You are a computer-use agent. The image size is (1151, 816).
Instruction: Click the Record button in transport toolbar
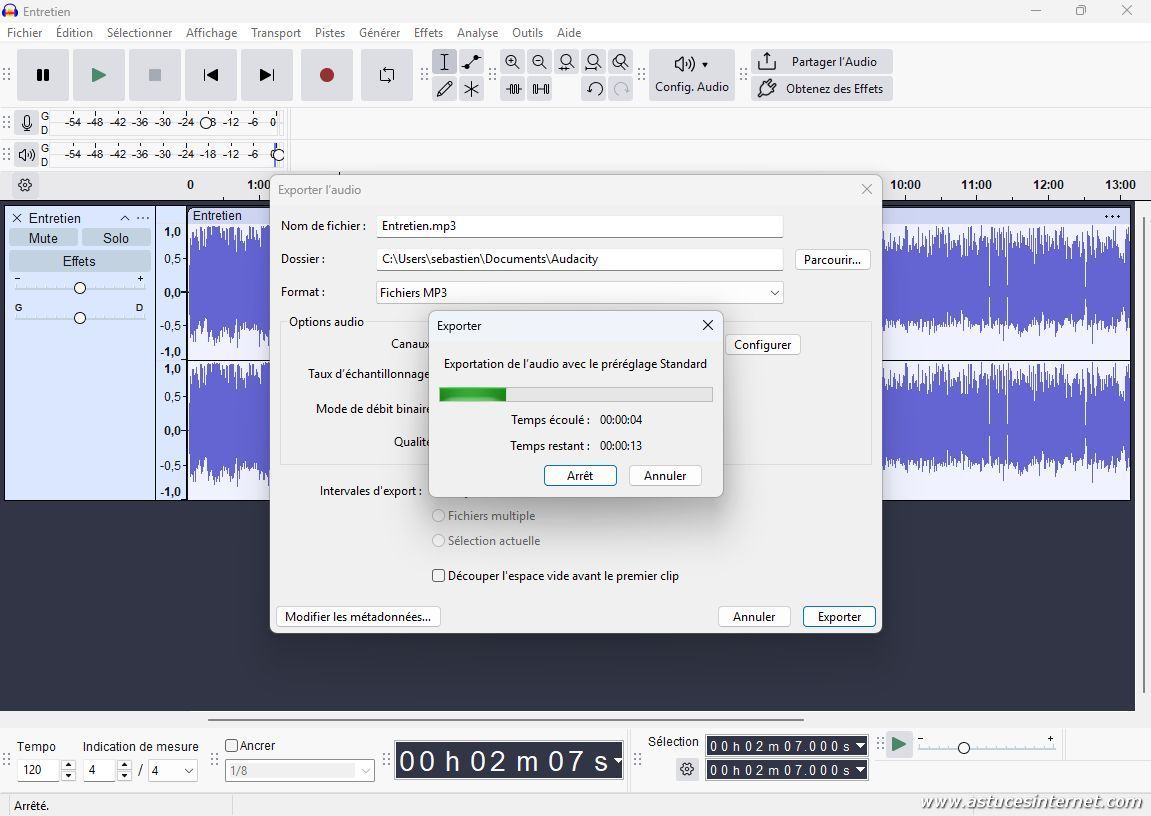pos(326,75)
